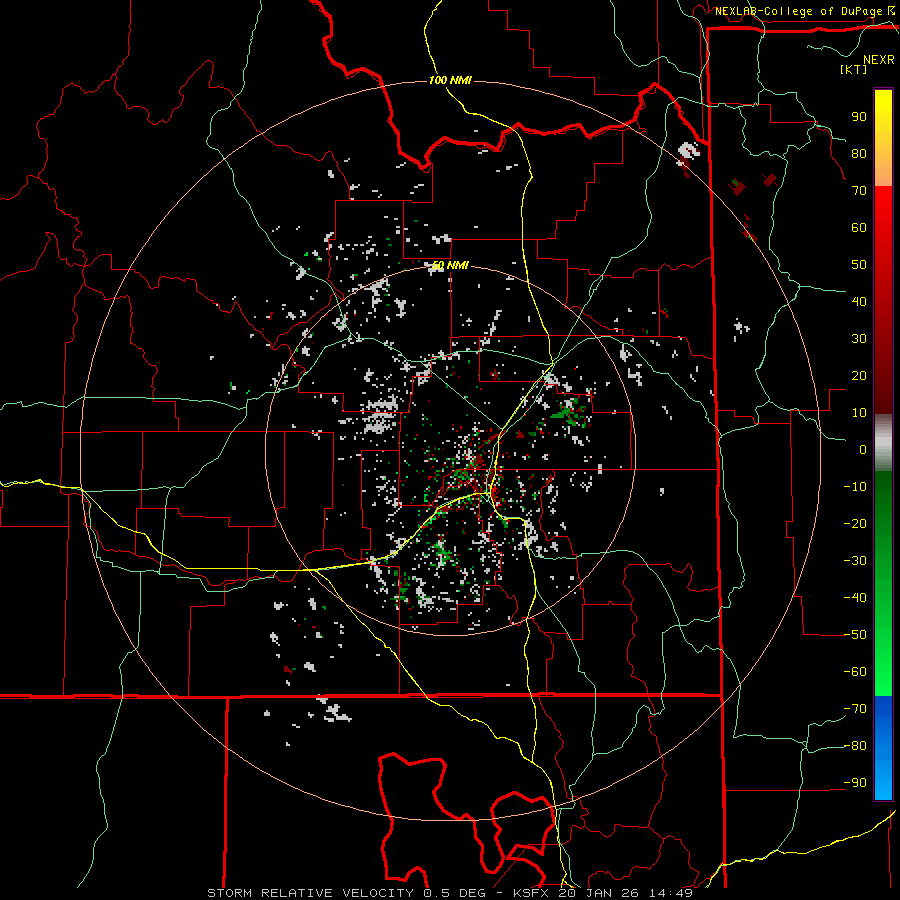Click the 10 value on the velocity scale
Viewport: 900px width, 900px height.
pos(859,413)
